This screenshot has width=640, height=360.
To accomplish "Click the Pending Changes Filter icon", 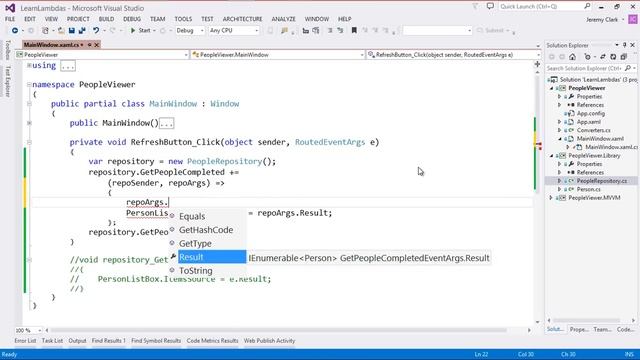I will [x=587, y=57].
